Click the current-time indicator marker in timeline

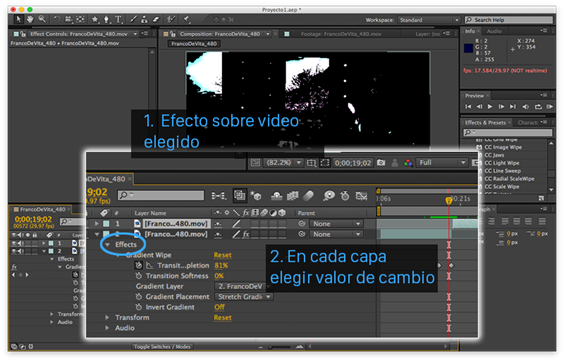[449, 201]
